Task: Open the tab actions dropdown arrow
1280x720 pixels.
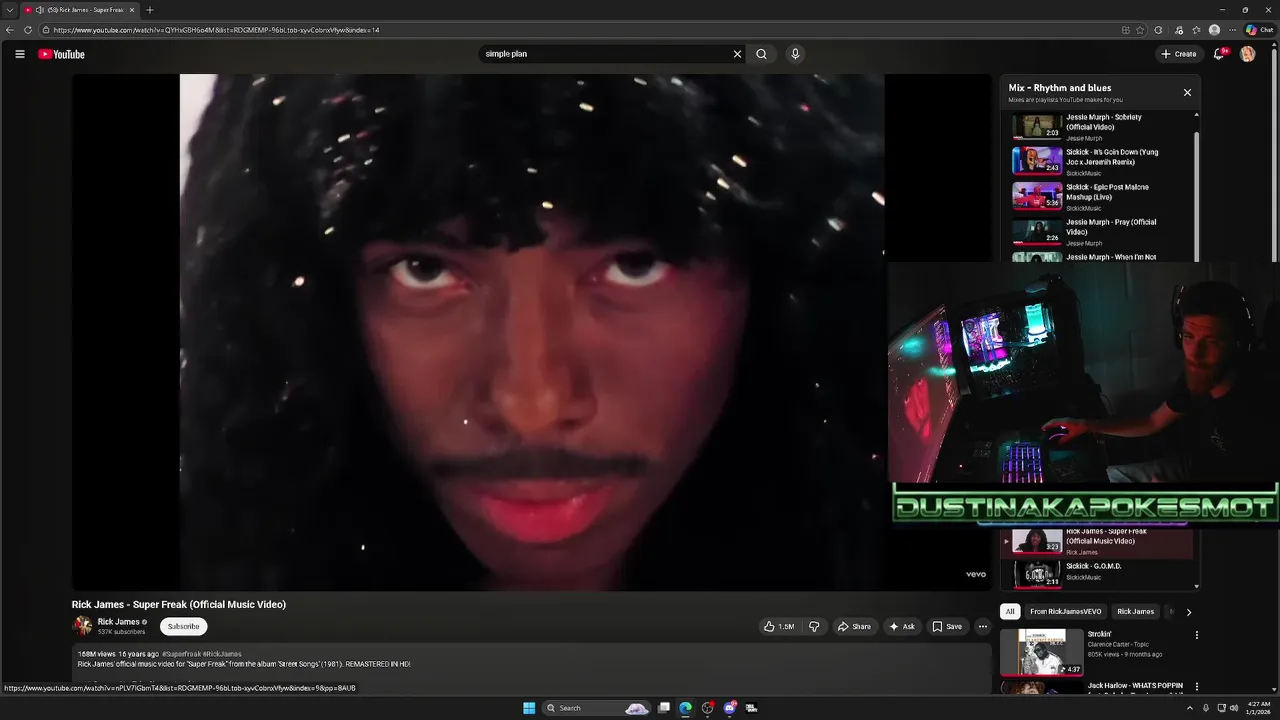Action: (10, 10)
